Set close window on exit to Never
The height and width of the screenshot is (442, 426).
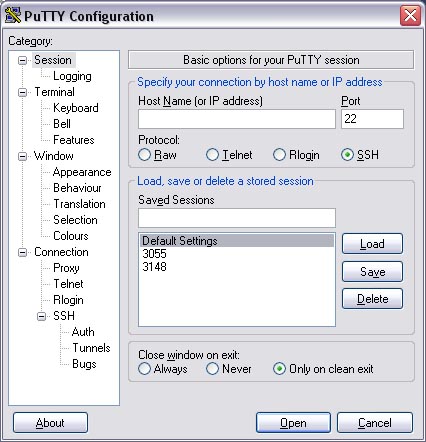click(x=212, y=369)
